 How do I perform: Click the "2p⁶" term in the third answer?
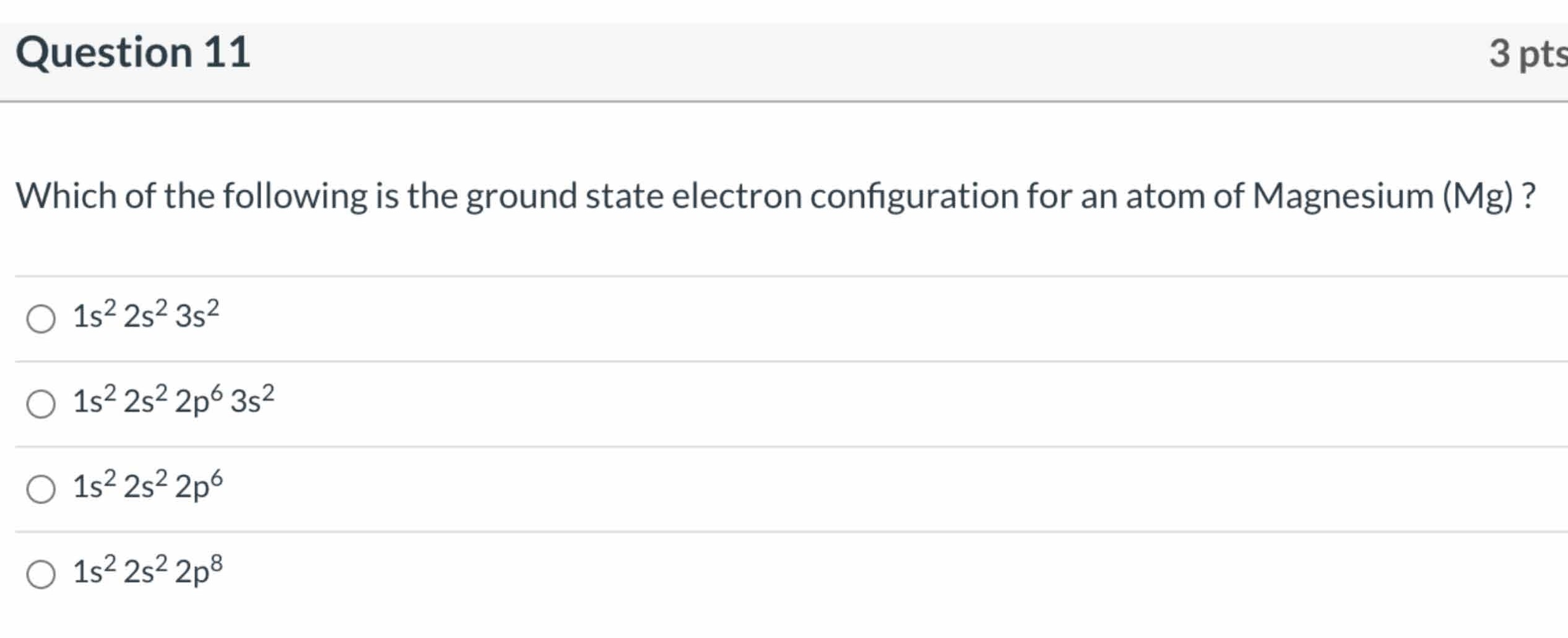[198, 486]
